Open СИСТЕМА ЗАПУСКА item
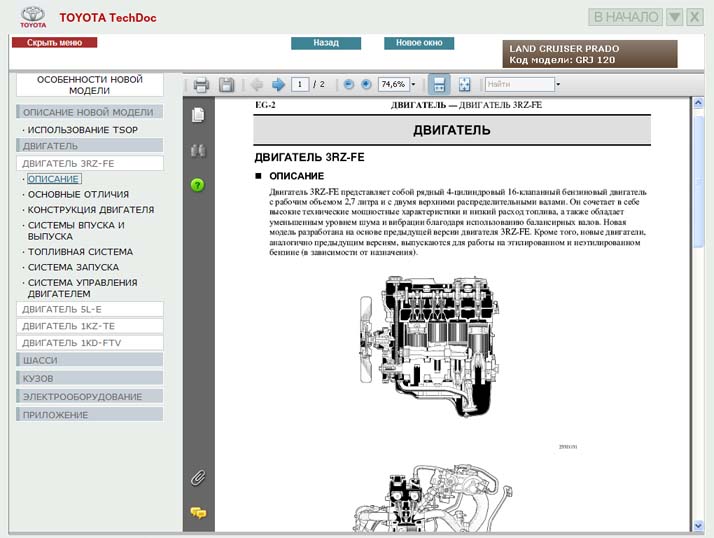Image resolution: width=714 pixels, height=538 pixels. pos(73,267)
